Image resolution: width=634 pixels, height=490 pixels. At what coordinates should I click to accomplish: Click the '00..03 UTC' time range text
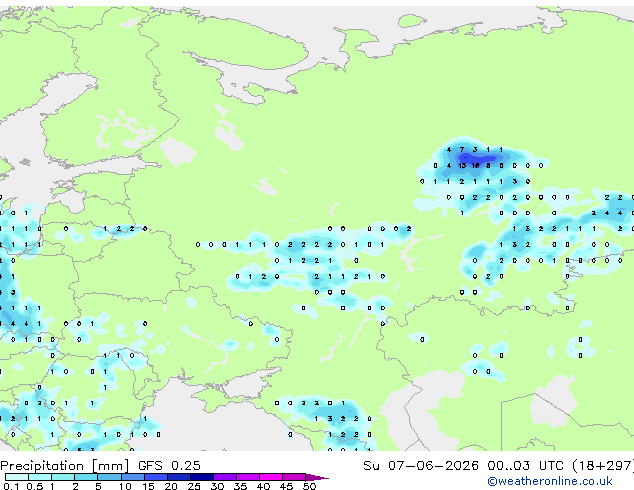525,465
